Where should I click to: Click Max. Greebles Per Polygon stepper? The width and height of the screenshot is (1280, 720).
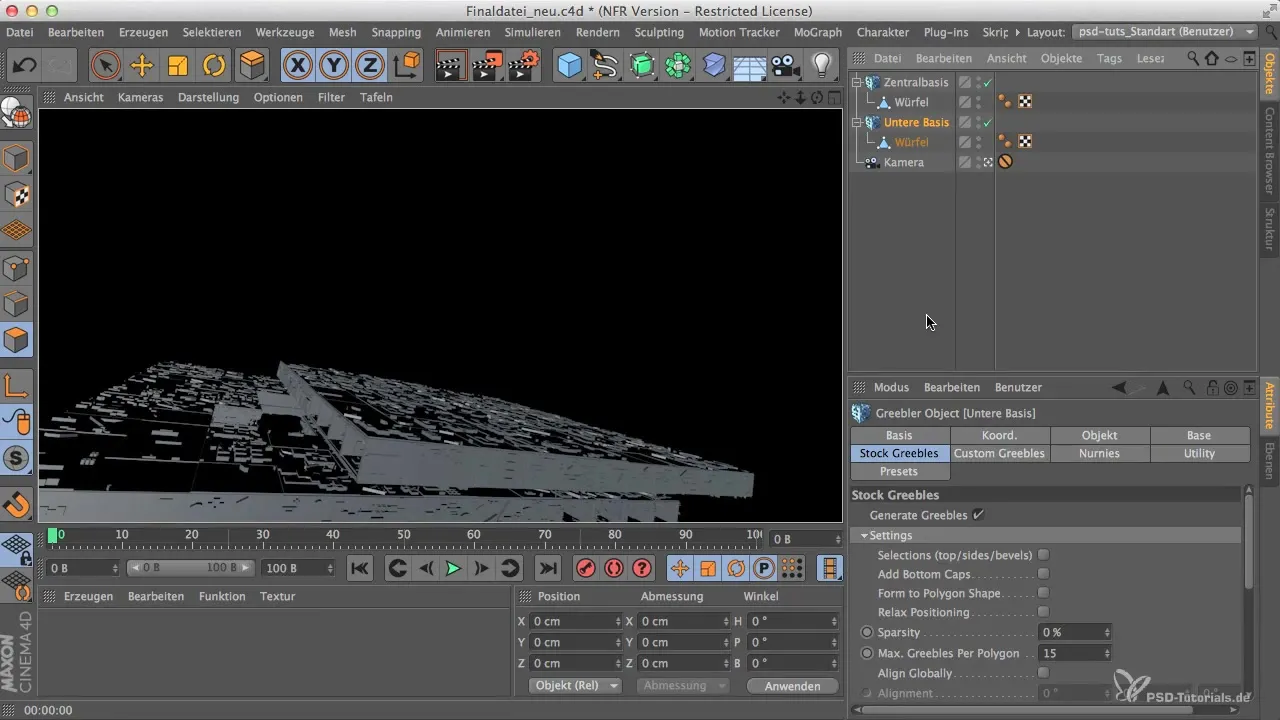coord(1107,653)
